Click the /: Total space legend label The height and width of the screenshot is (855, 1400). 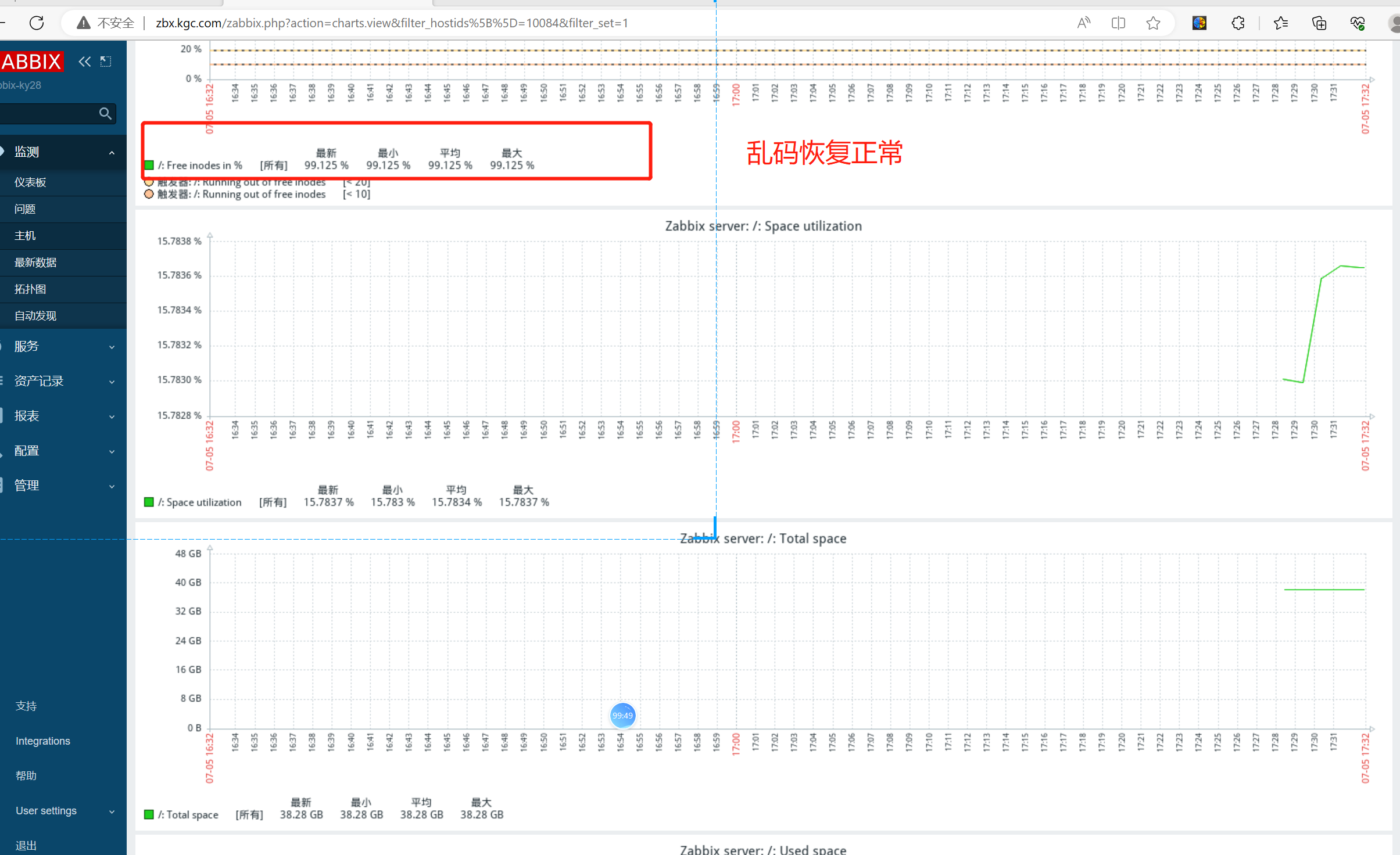coord(188,815)
